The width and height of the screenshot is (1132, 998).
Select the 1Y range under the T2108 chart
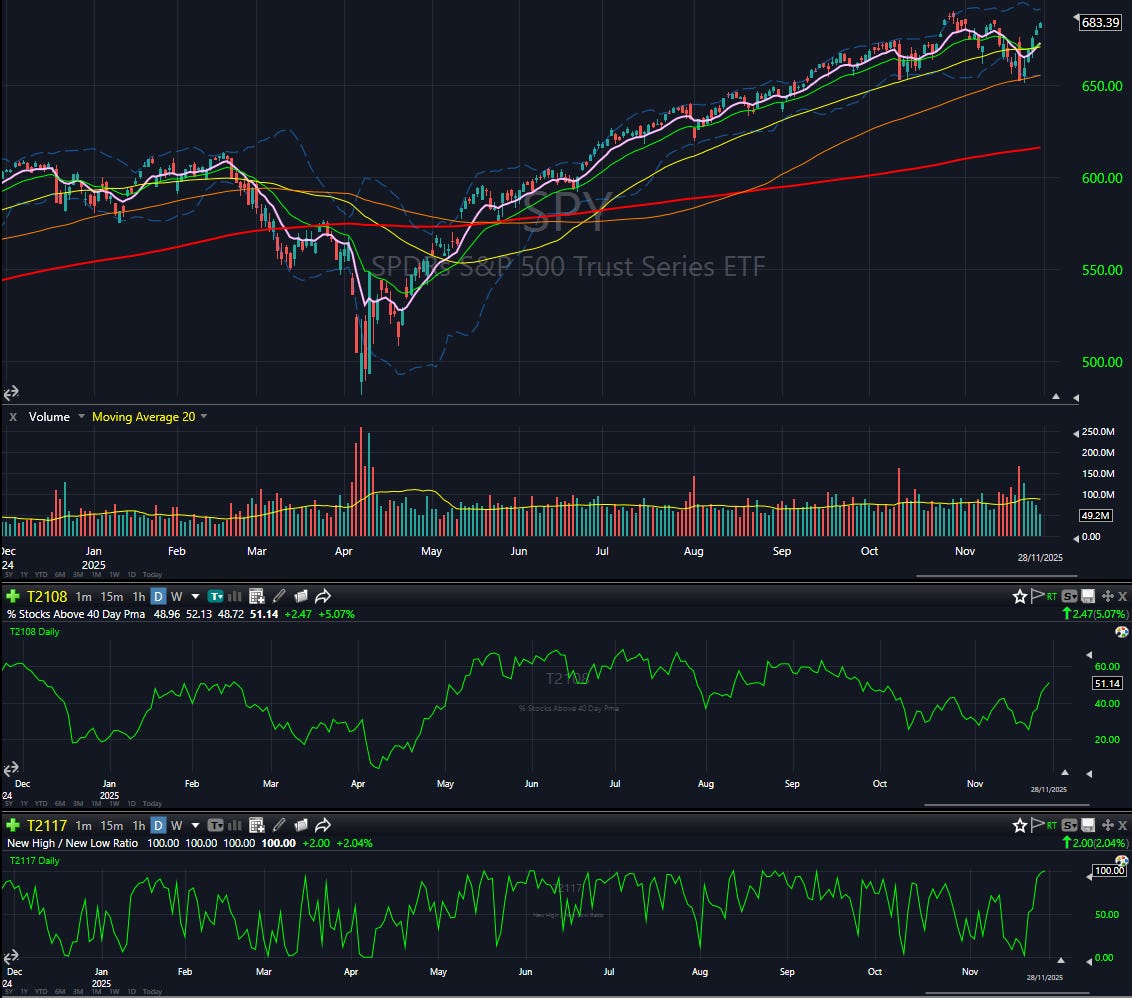(24, 803)
